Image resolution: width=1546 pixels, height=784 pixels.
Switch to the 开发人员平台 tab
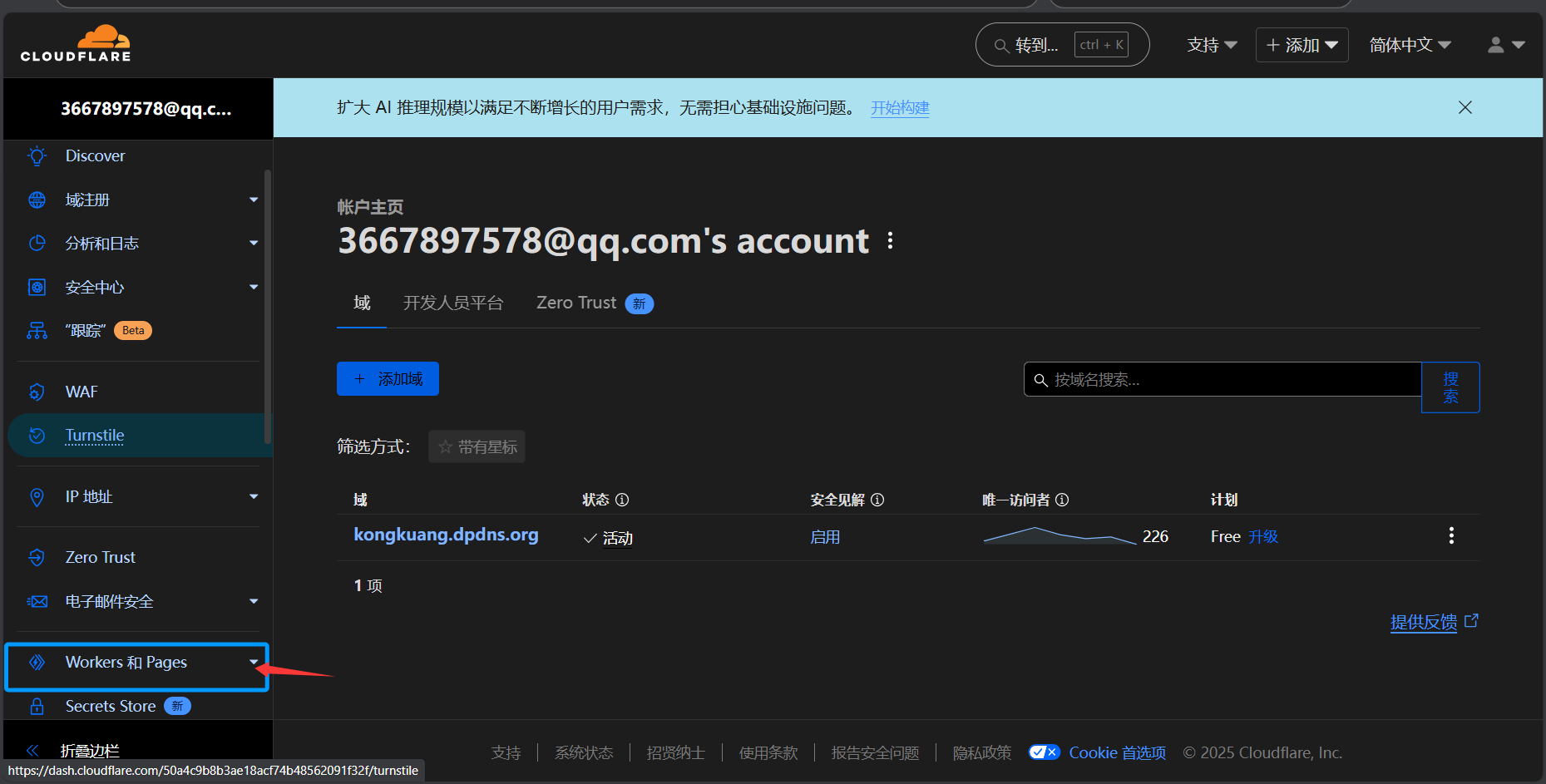coord(453,303)
